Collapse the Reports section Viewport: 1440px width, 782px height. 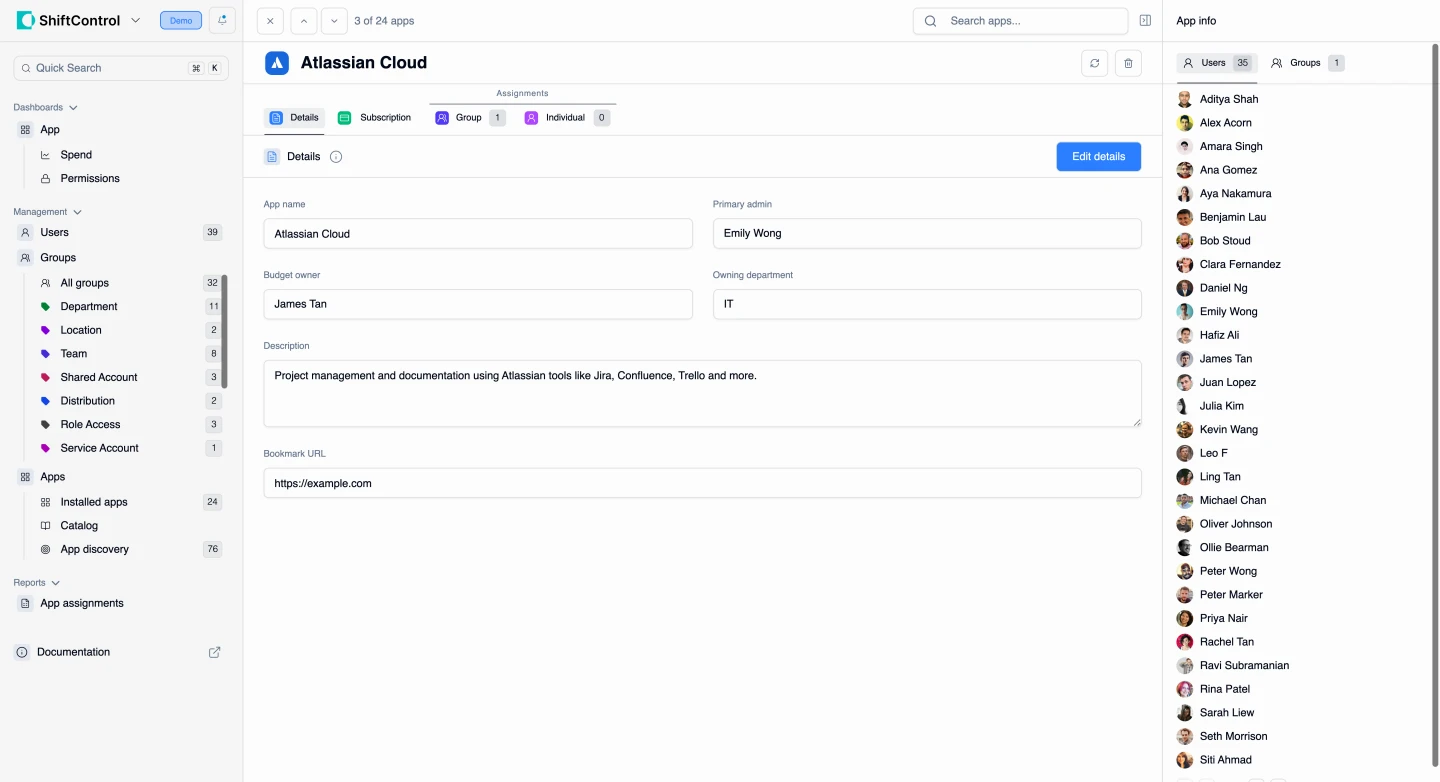pyautogui.click(x=36, y=582)
